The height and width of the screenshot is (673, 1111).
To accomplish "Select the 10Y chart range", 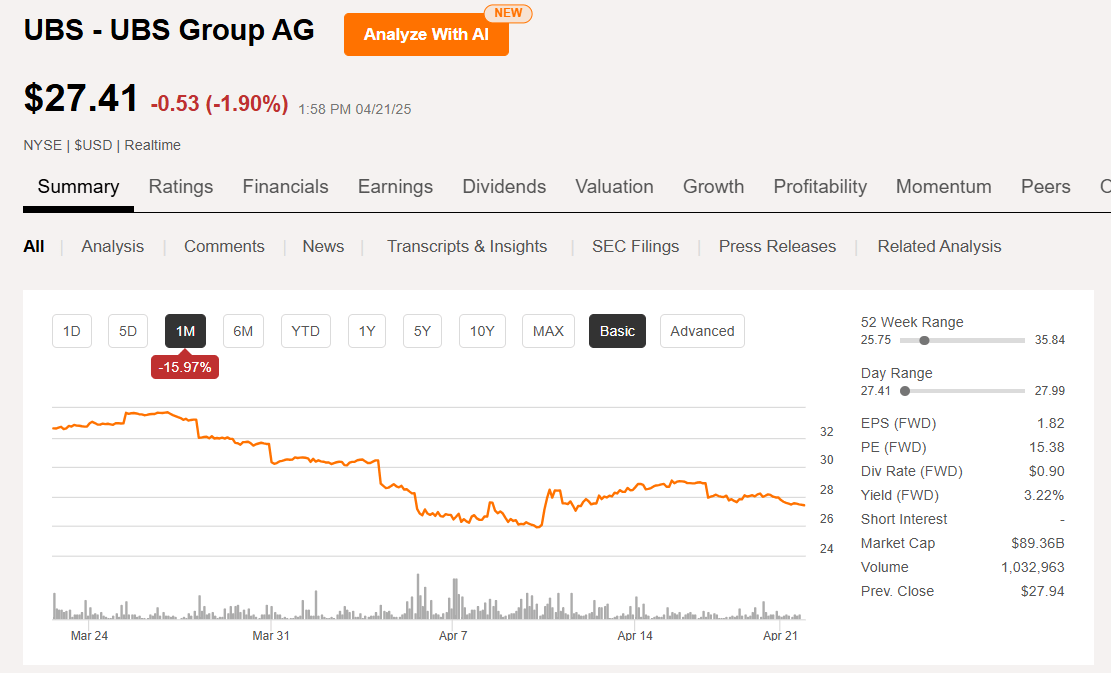I will tap(482, 331).
